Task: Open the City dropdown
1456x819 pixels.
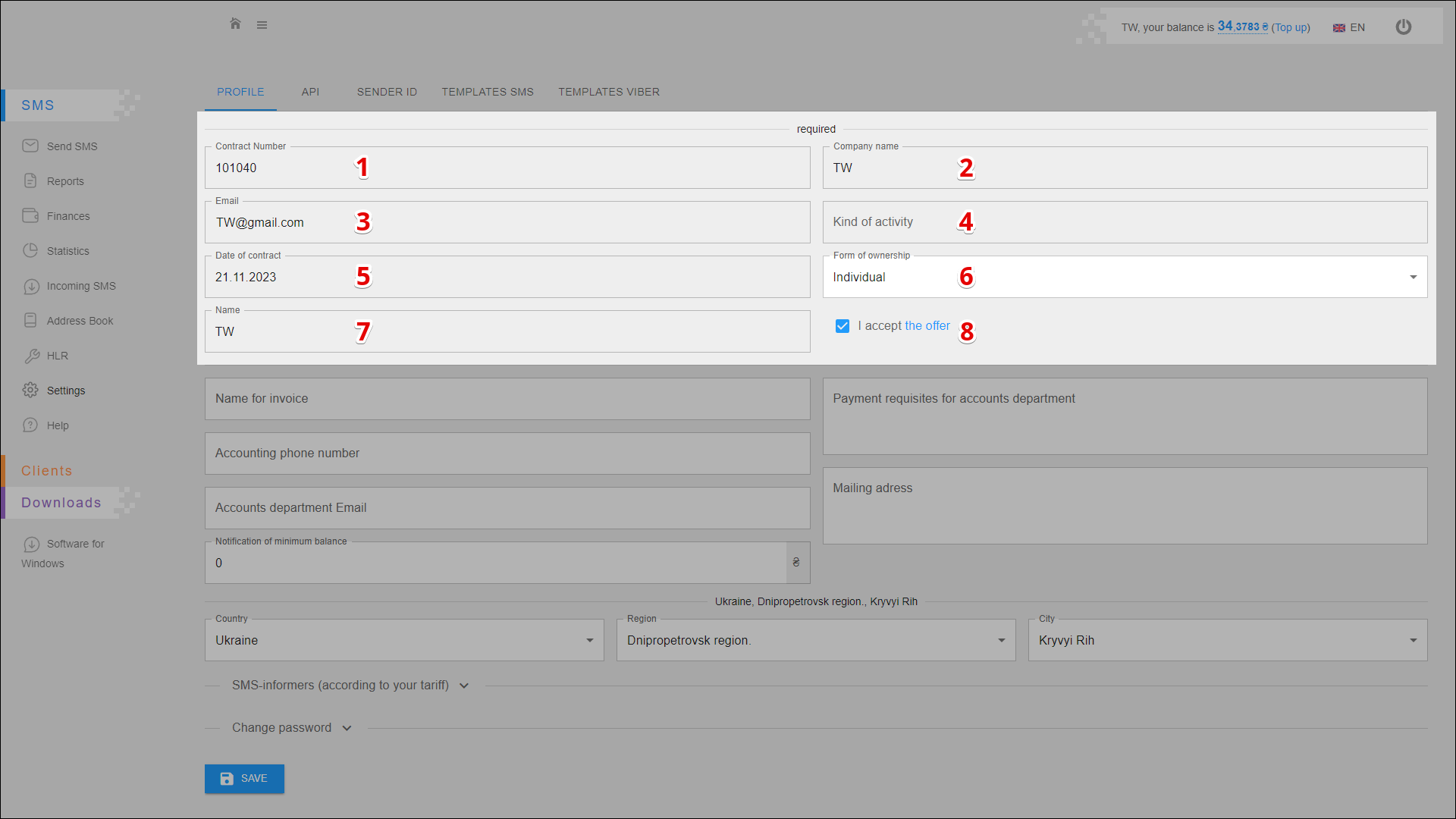Action: pos(1227,640)
